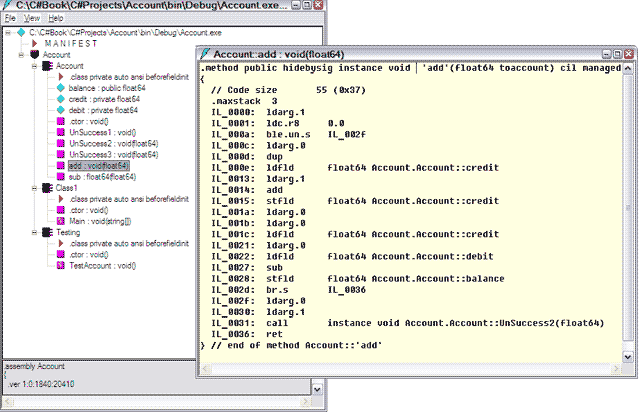Viewport: 640px width, 412px height.
Task: Click the UnSuccess1 method magenta icon
Action: (x=60, y=132)
